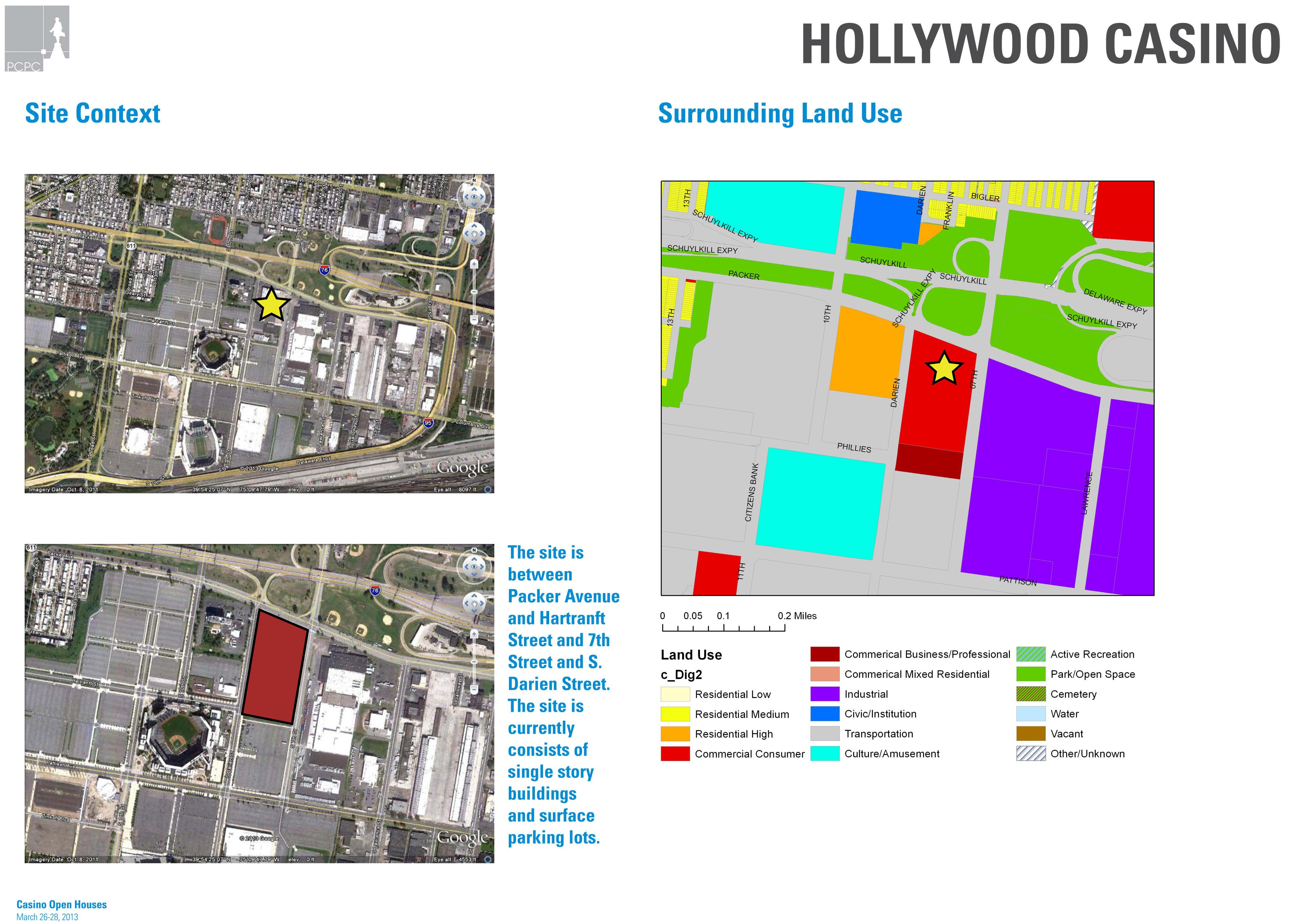
Task: Click the zoom slider on the upper aerial photo
Action: [x=474, y=292]
